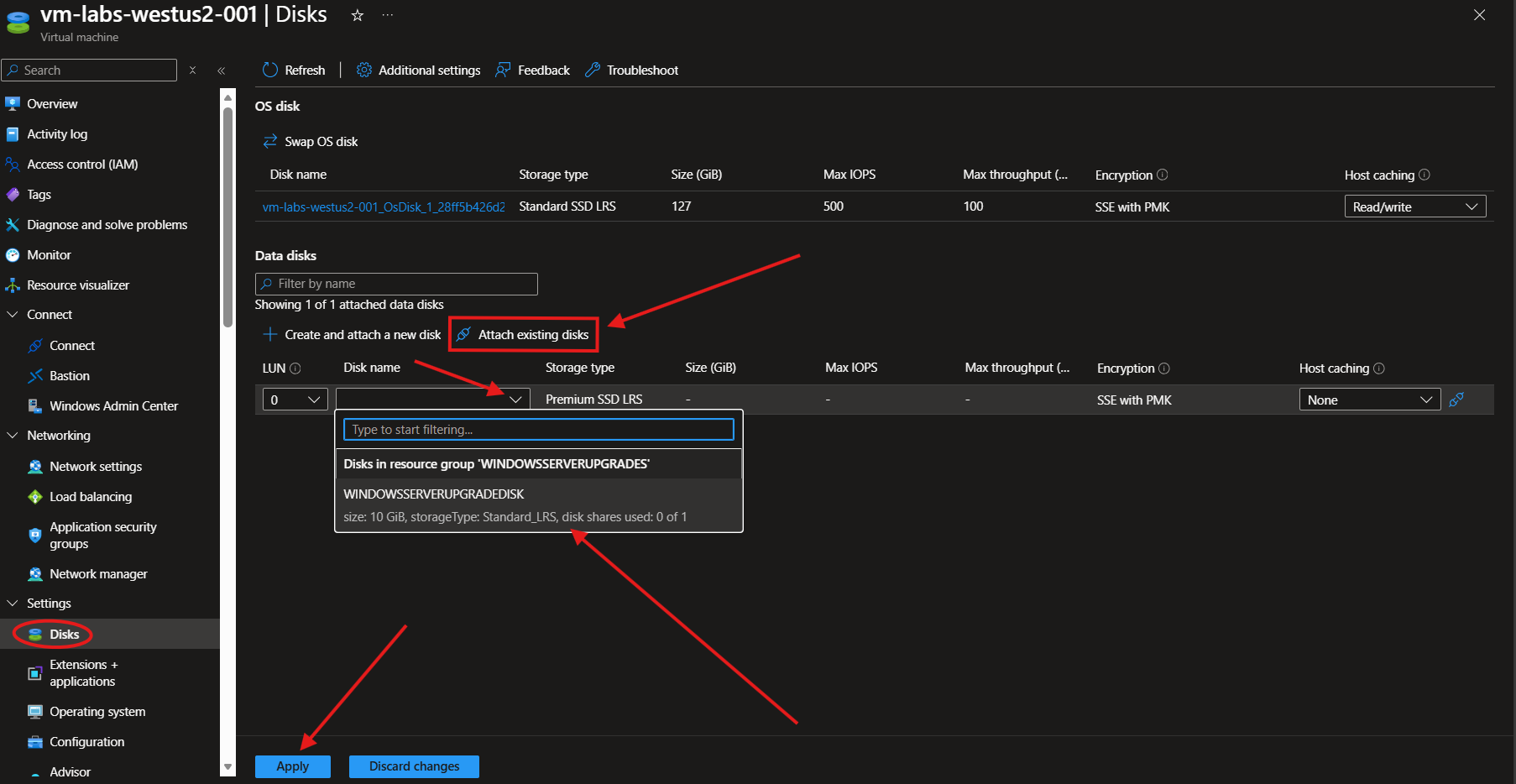This screenshot has width=1516, height=784.
Task: Go to Network settings in sidebar
Action: pyautogui.click(x=96, y=467)
